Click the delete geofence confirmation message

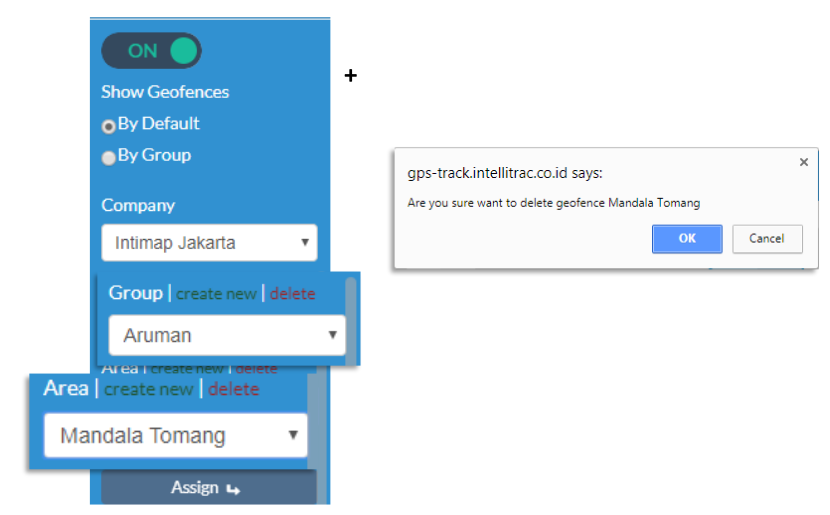point(553,203)
